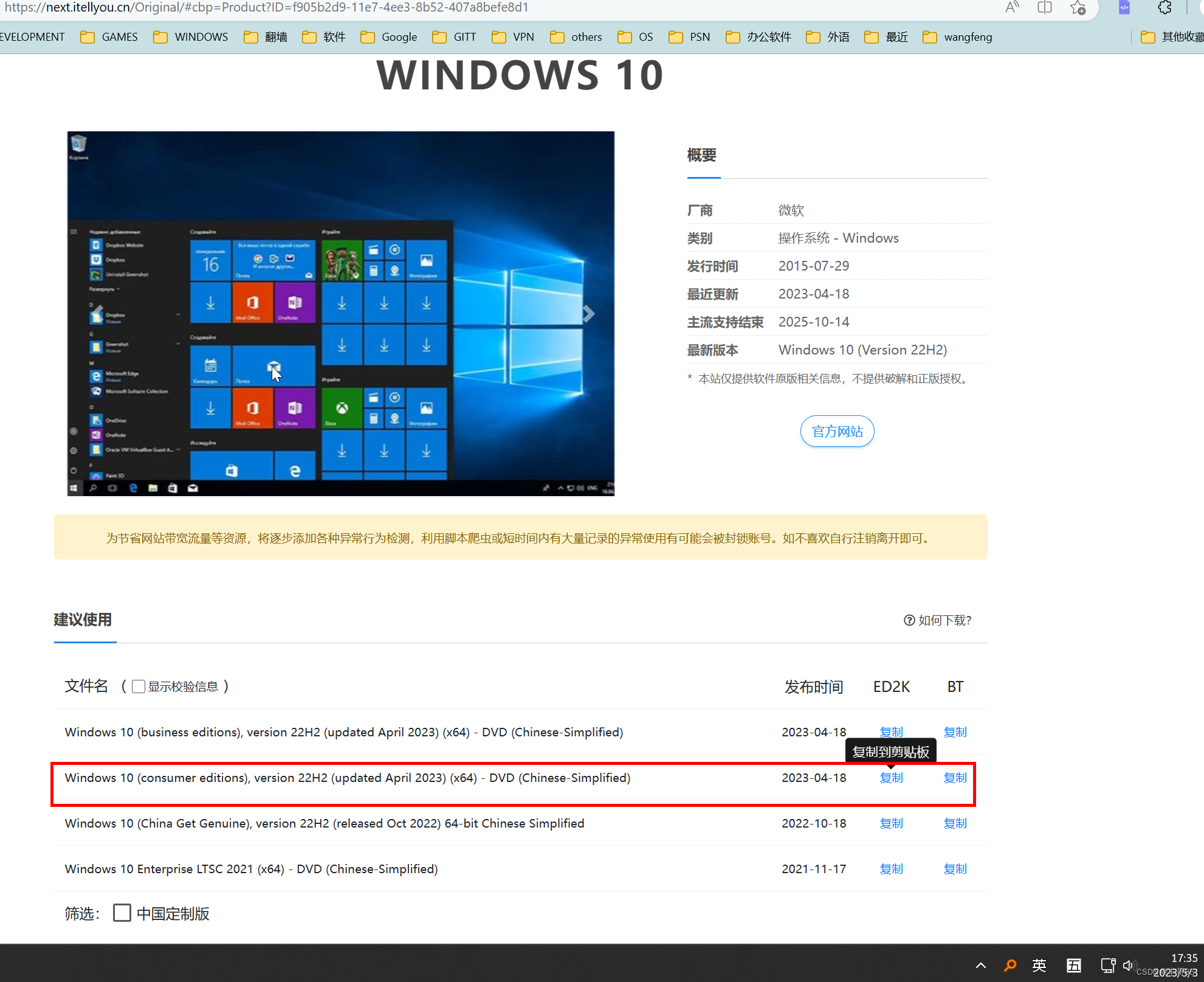Click the Read aloud icon in address bar

(1012, 8)
